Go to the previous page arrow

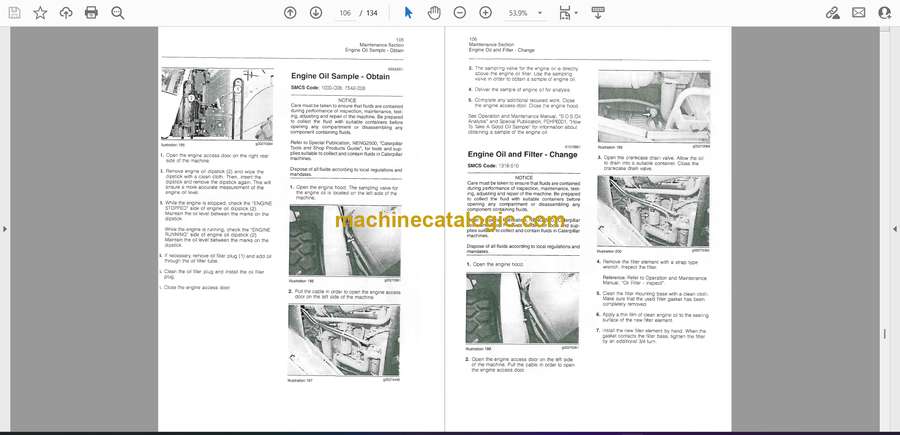[290, 13]
